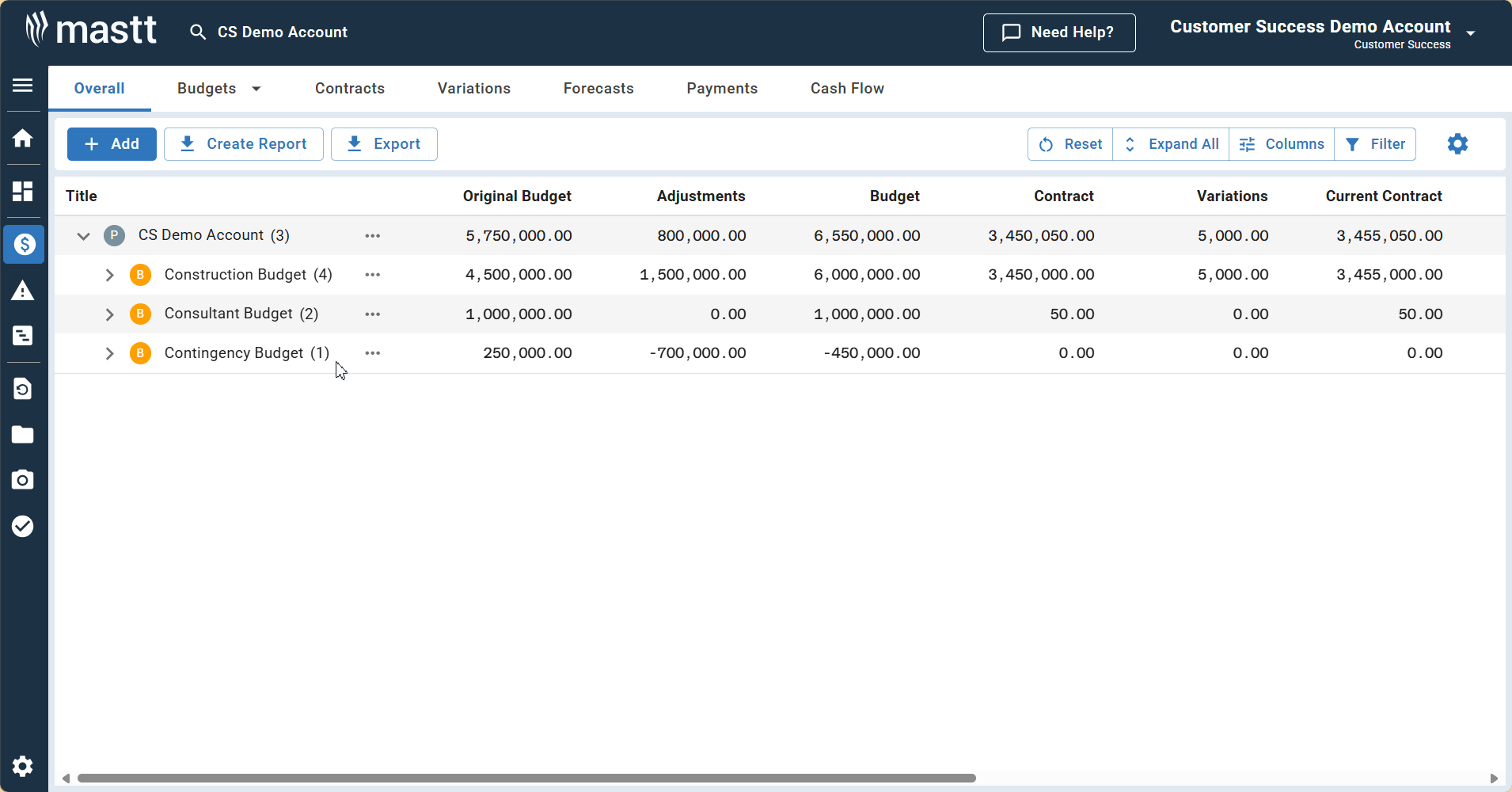1512x792 pixels.
Task: Switch to the Payments tab
Action: (x=722, y=89)
